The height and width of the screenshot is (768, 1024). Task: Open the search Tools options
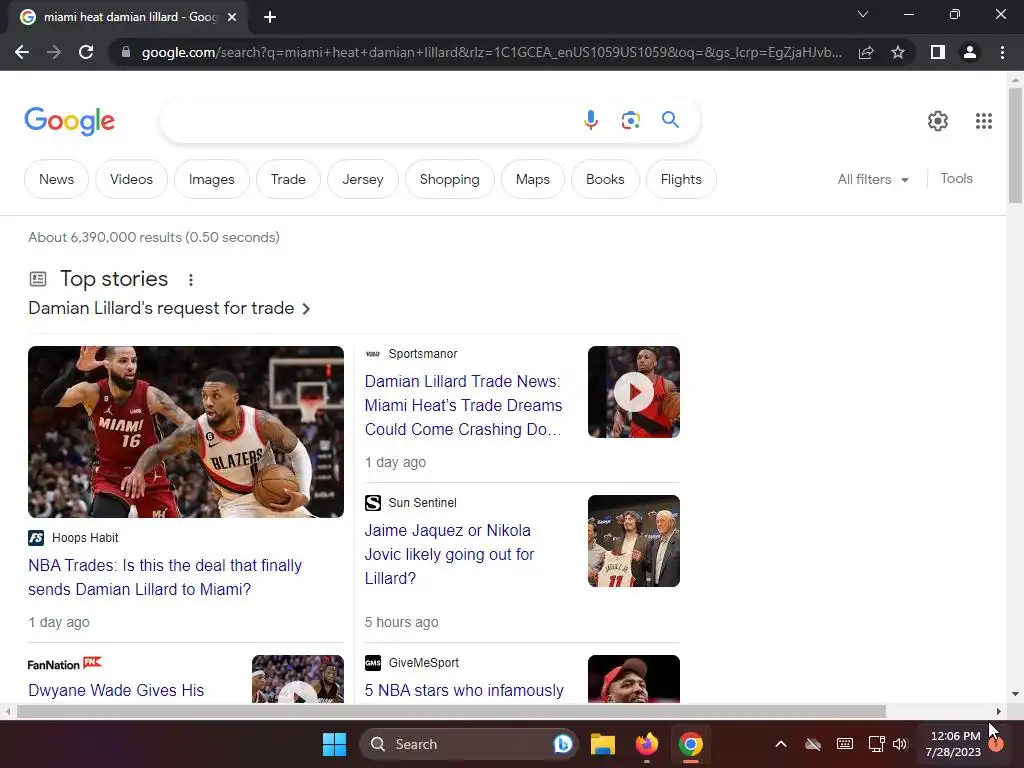(x=956, y=178)
